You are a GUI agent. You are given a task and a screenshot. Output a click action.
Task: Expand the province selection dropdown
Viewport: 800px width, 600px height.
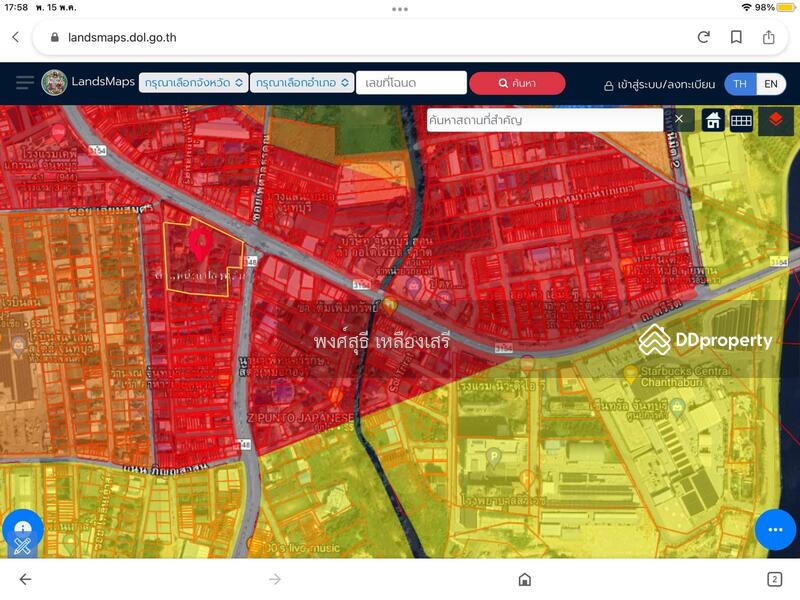point(193,83)
